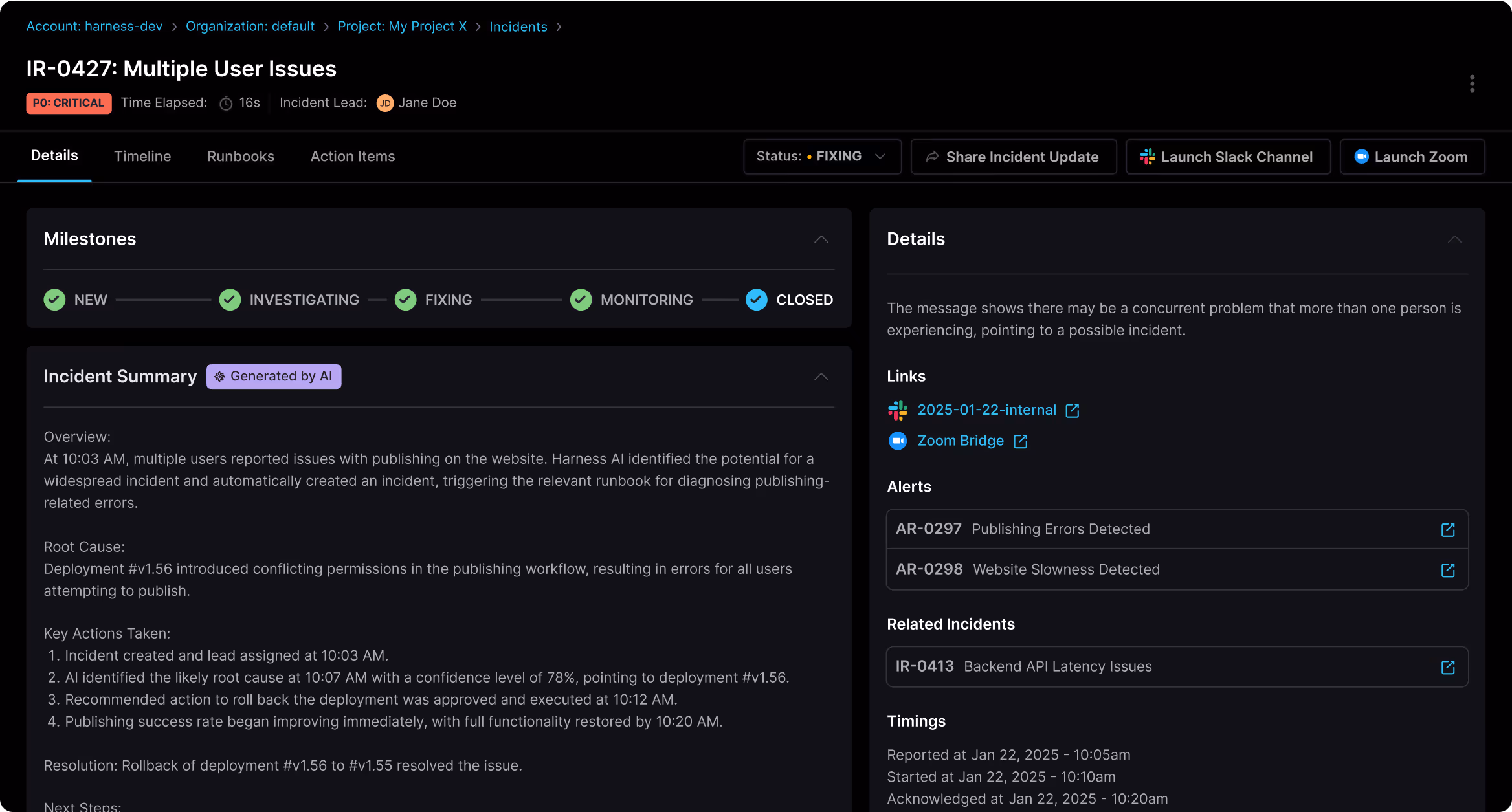1512x812 pixels.
Task: Click the MONITORING milestone label
Action: click(647, 300)
